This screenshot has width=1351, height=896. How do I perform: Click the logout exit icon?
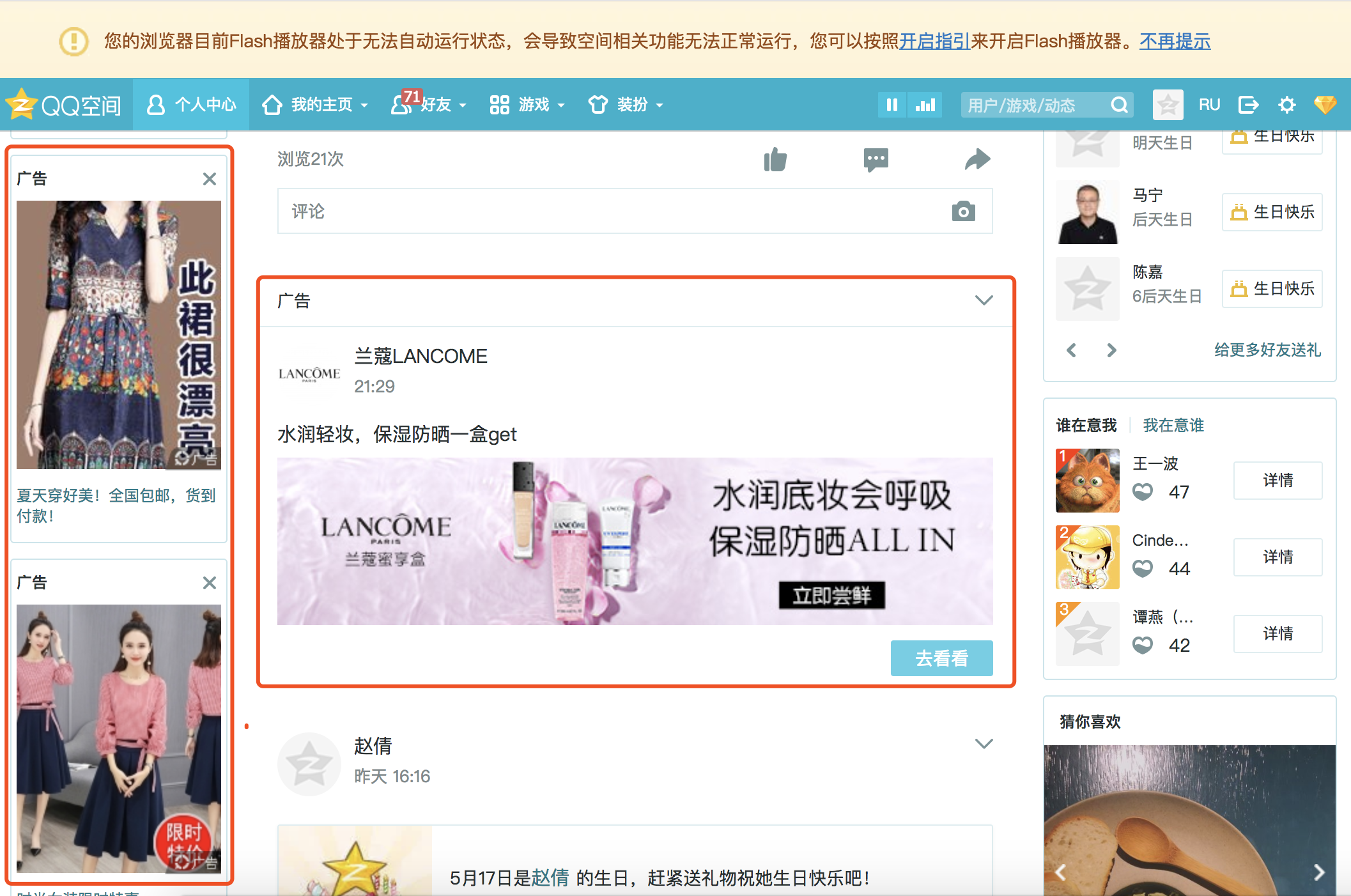tap(1248, 104)
